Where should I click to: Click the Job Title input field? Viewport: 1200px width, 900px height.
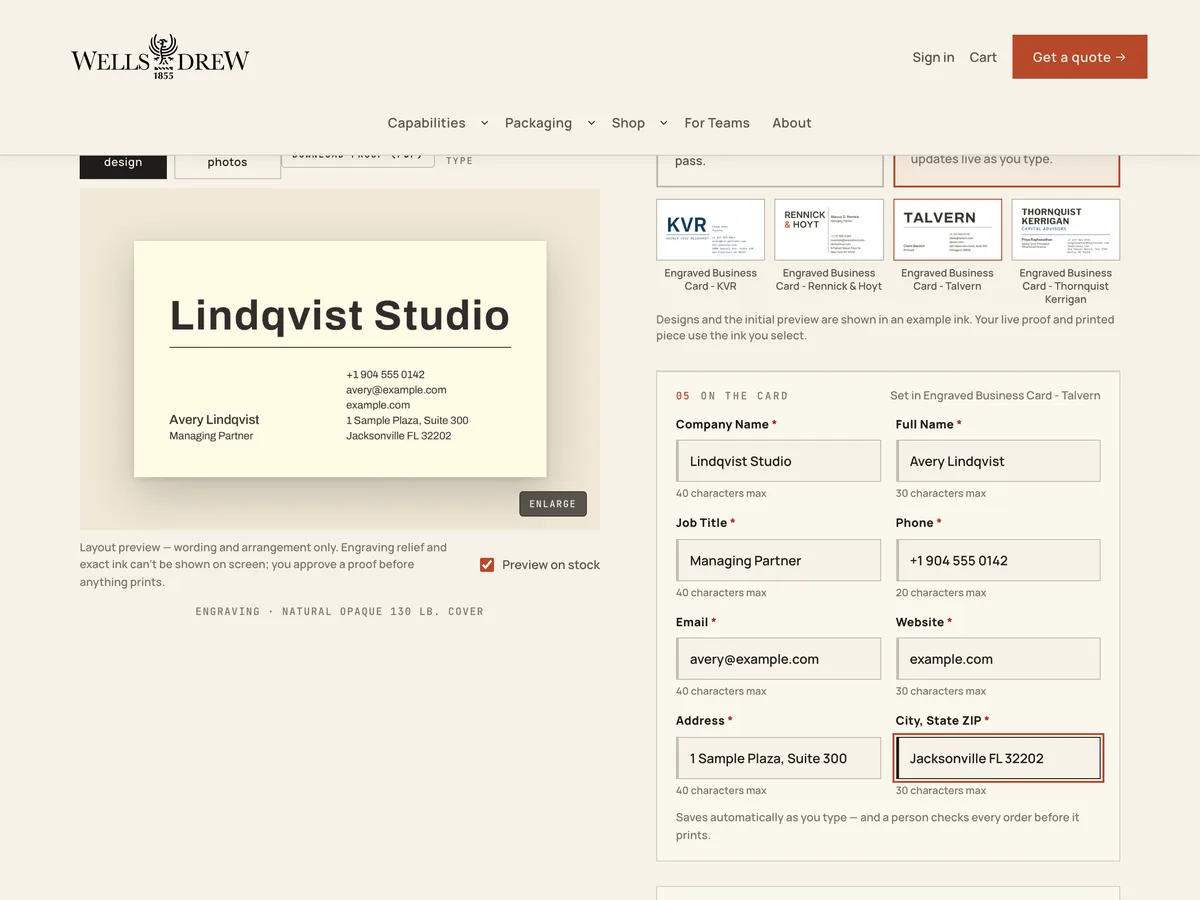[x=778, y=560]
